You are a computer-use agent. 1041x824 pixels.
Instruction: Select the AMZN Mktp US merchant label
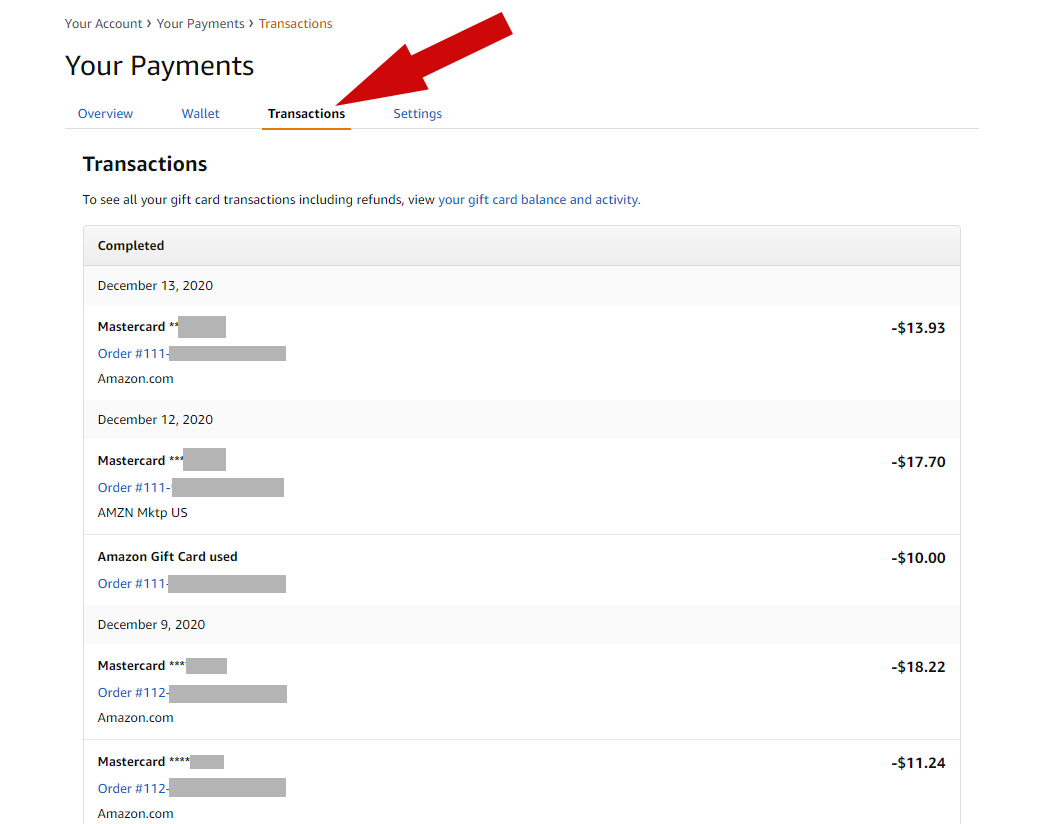(x=142, y=512)
